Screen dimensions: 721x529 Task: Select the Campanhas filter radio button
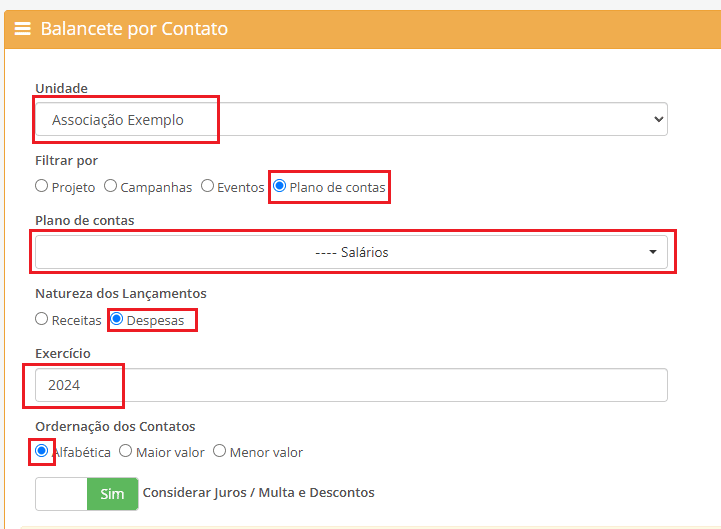[x=110, y=186]
